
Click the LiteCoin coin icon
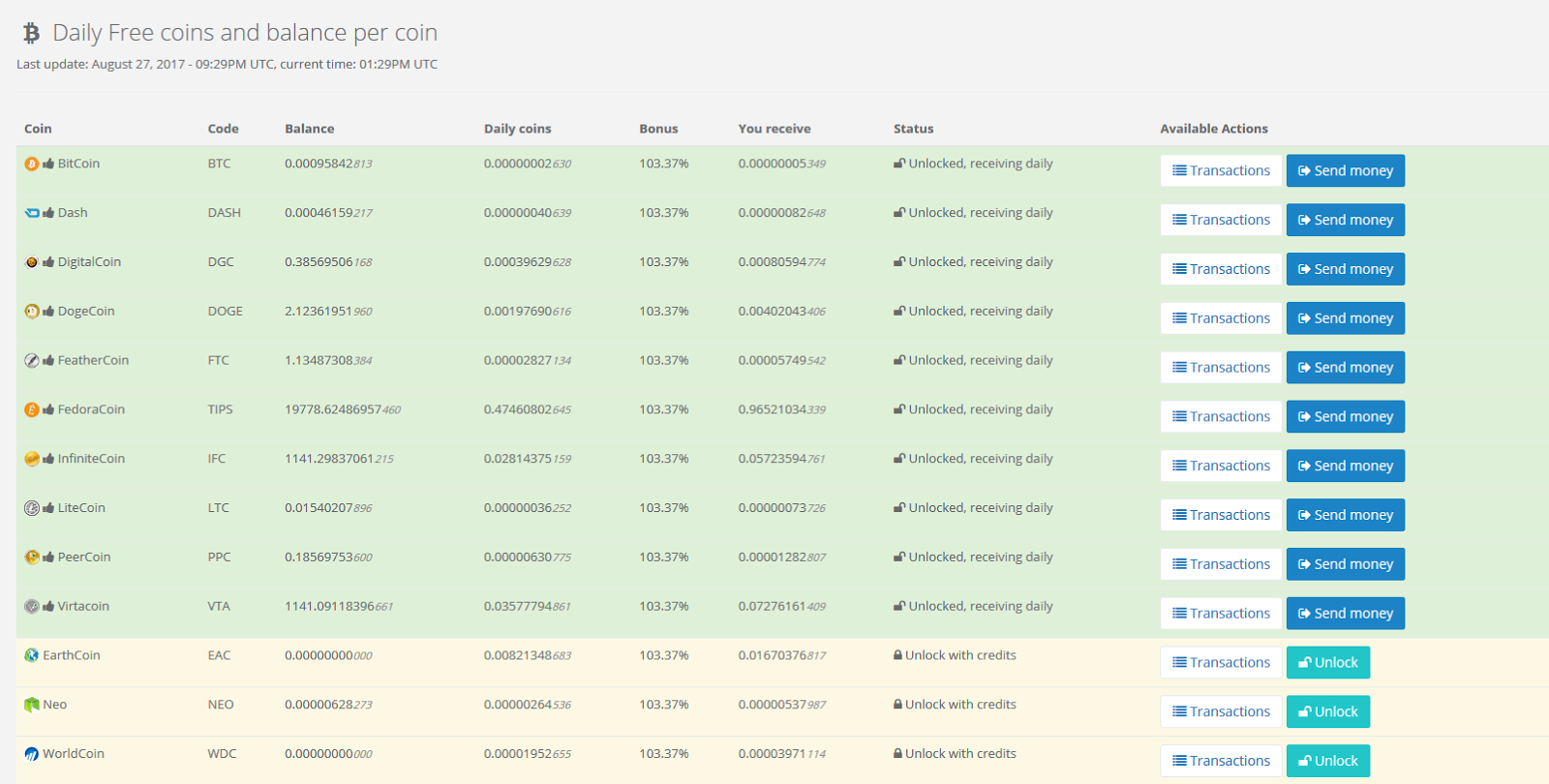click(x=32, y=508)
